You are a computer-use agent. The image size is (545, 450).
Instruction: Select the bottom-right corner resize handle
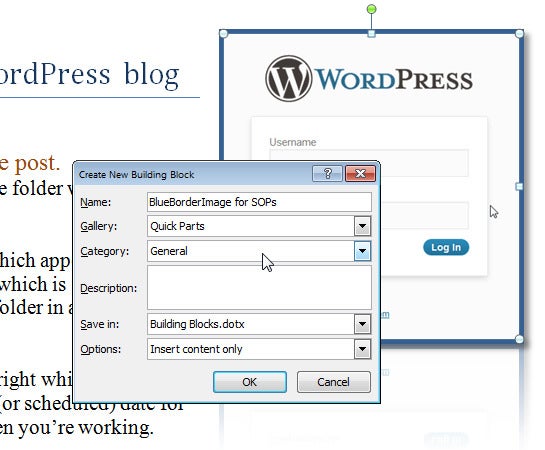click(x=519, y=339)
